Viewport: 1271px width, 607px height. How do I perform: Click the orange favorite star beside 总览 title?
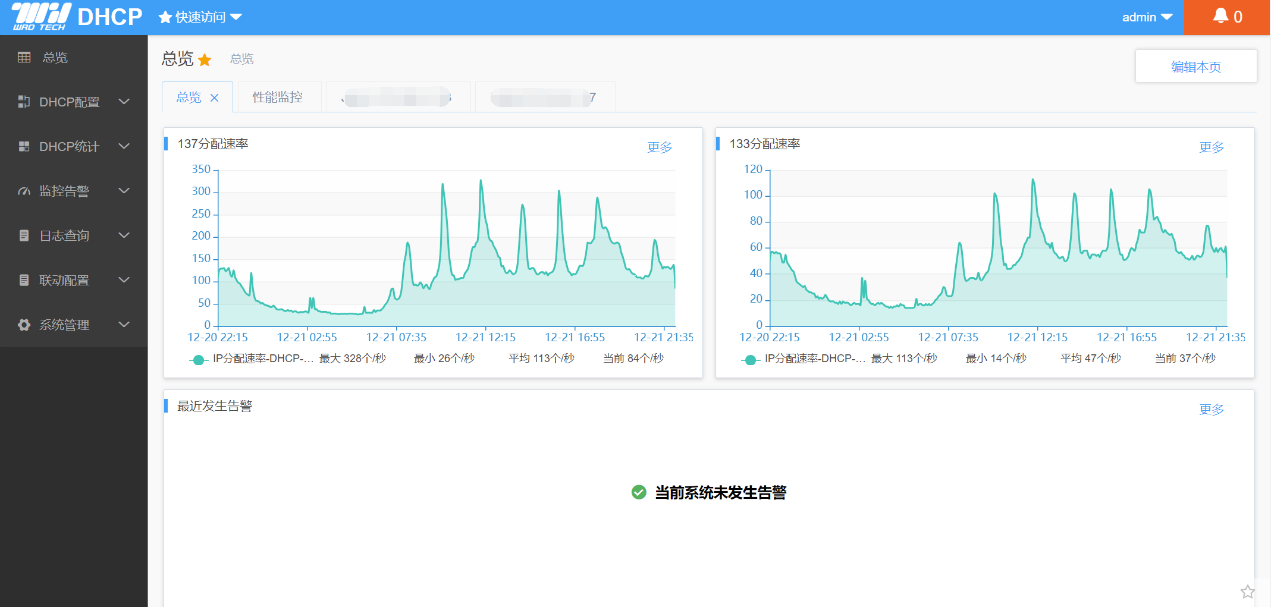(x=205, y=60)
